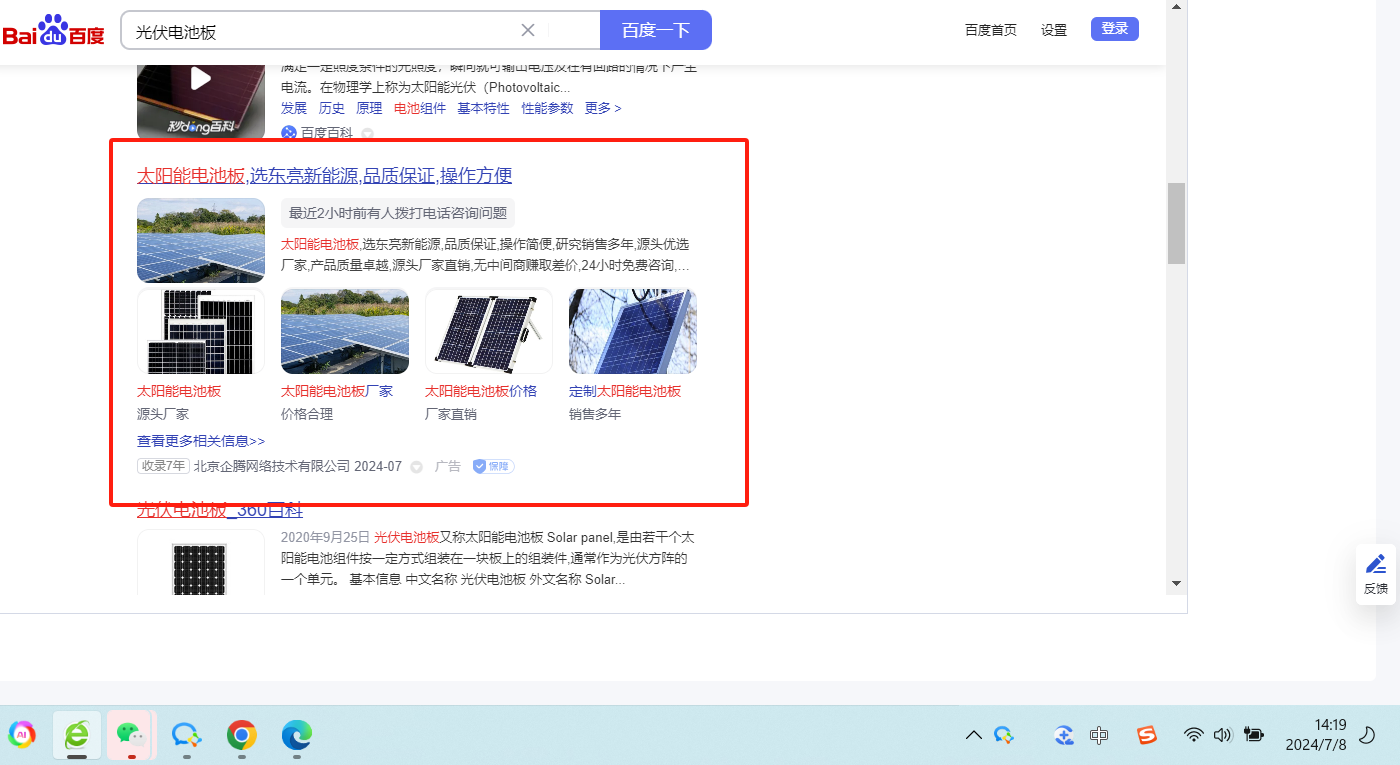Image resolution: width=1400 pixels, height=765 pixels.
Task: Open the chat-bubble app beside WeChat
Action: click(186, 736)
